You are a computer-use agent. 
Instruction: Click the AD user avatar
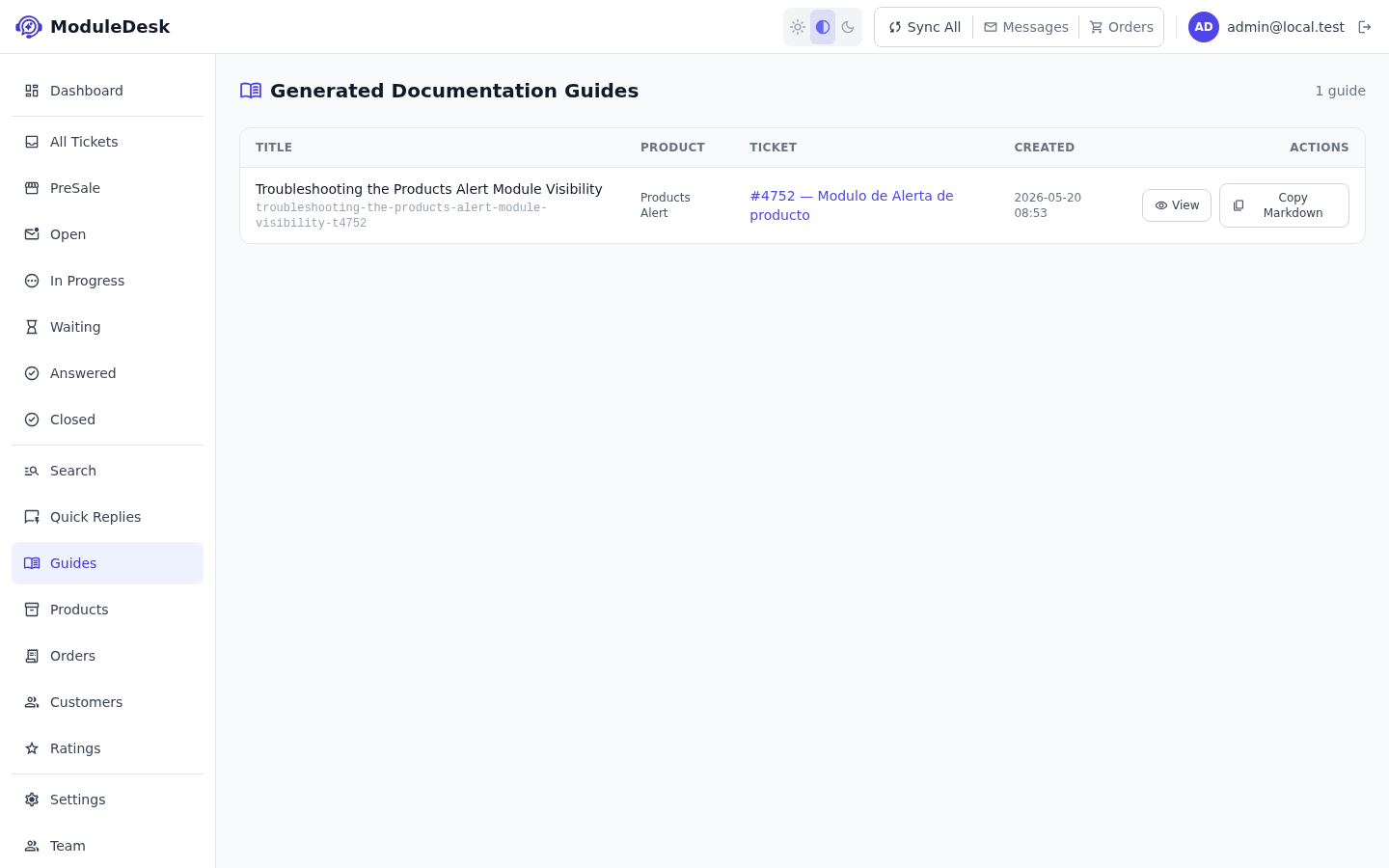(1204, 27)
